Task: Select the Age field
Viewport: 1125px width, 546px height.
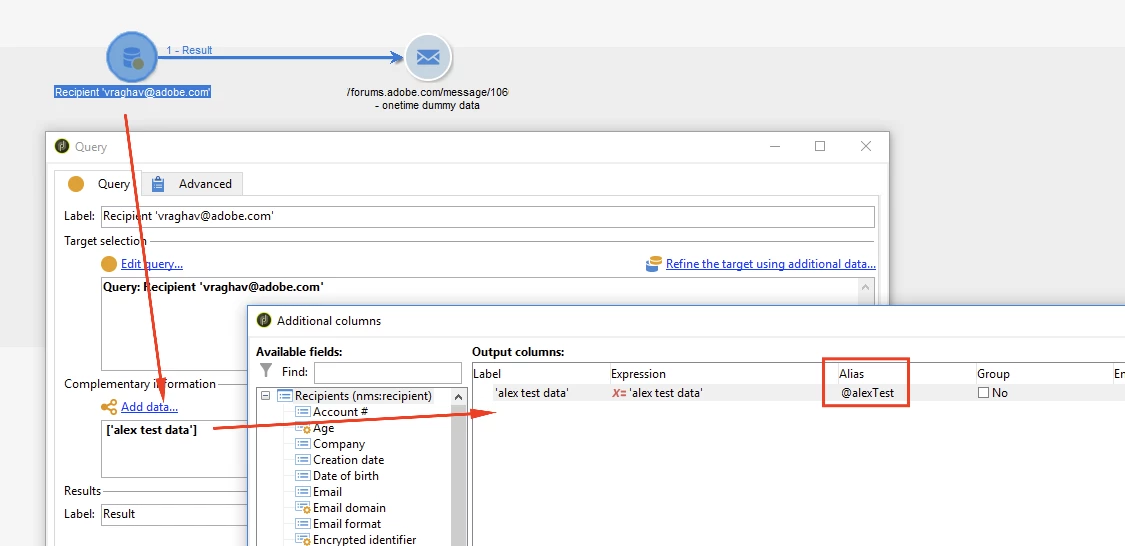Action: (324, 428)
